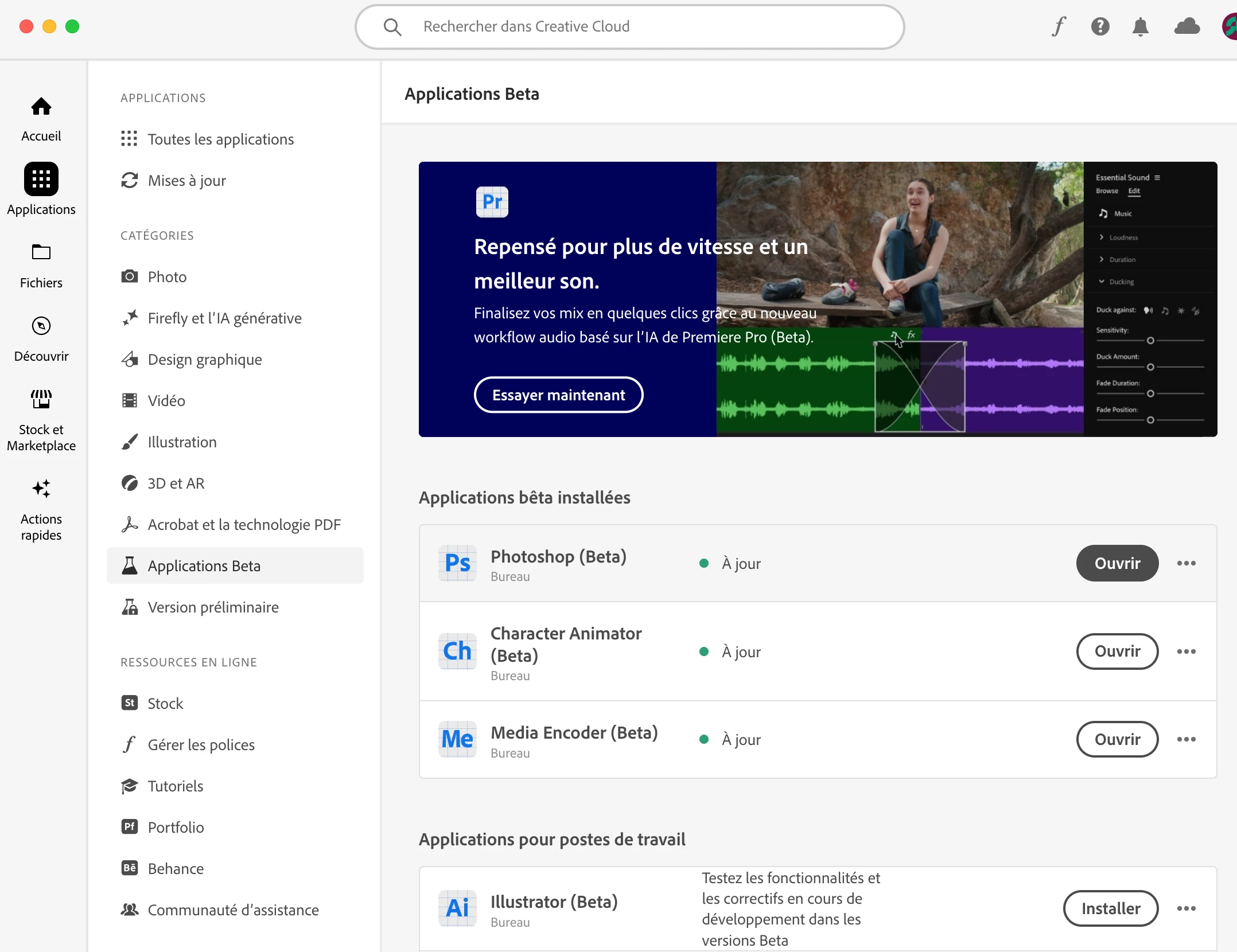The width and height of the screenshot is (1237, 952).
Task: Open the fonts icon in header
Action: [1059, 26]
